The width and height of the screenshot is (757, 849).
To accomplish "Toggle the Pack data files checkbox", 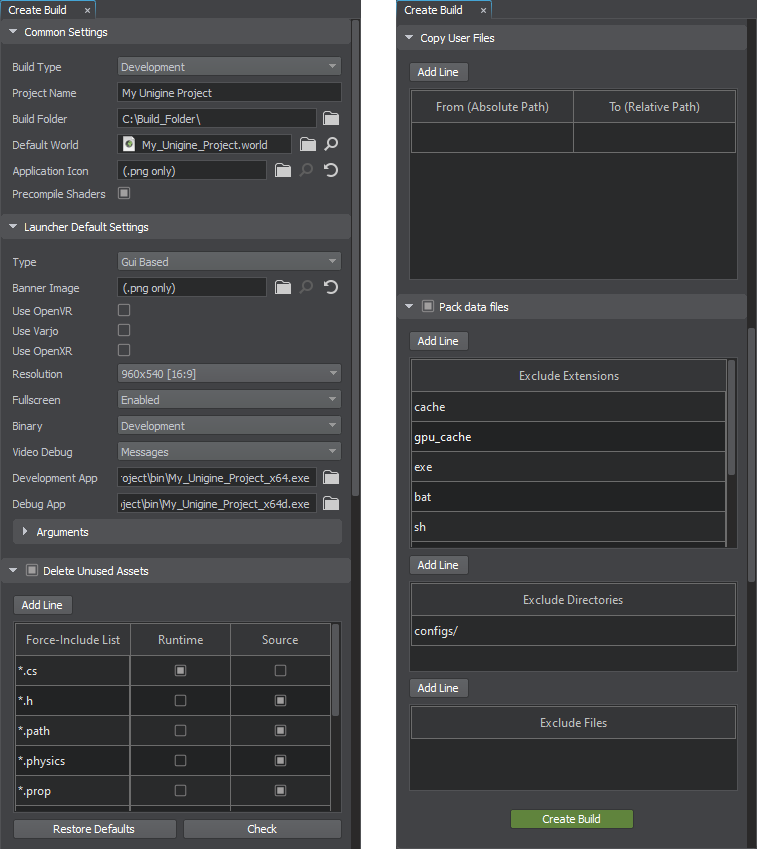I will click(x=428, y=307).
